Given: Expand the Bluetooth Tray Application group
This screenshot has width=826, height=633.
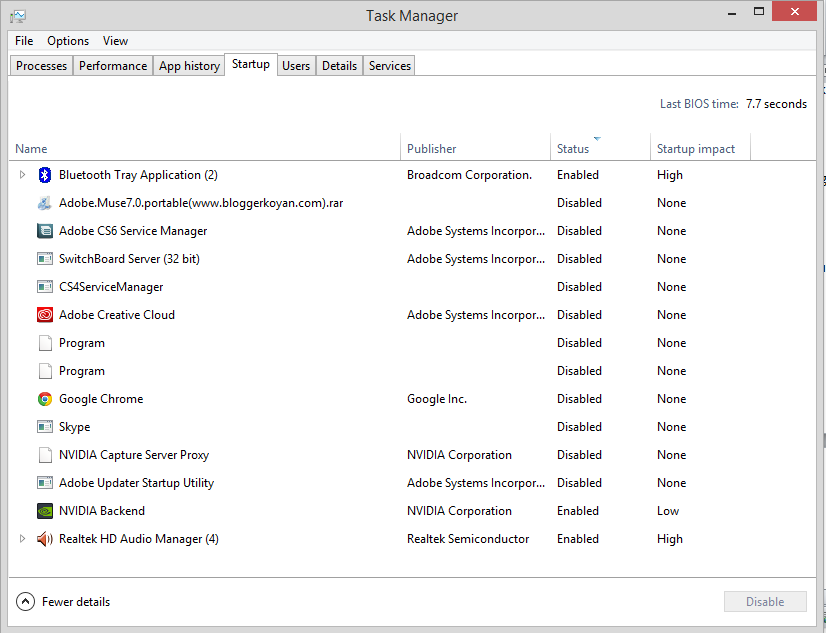Looking at the screenshot, I should click(x=22, y=175).
